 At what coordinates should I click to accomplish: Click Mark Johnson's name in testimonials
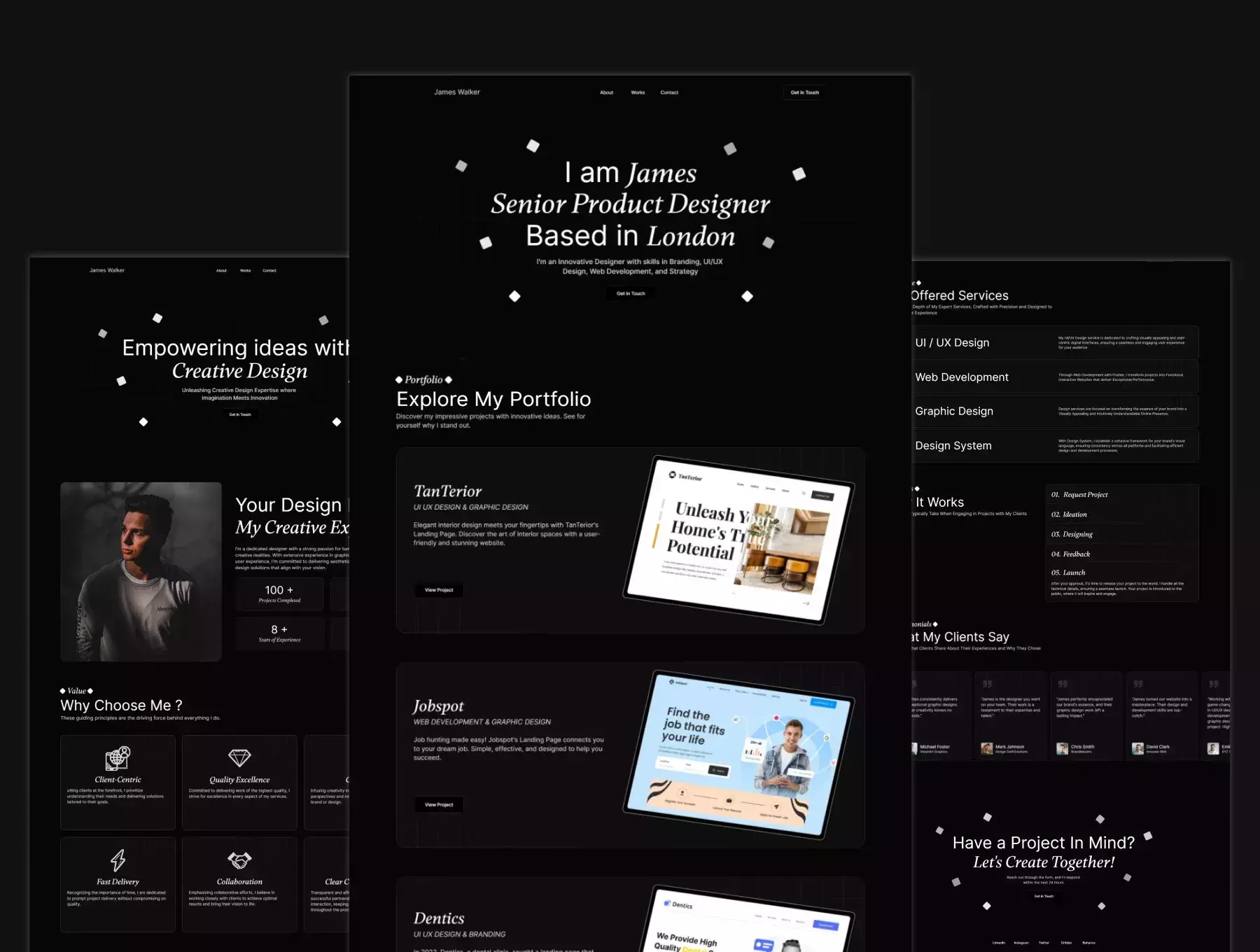click(1009, 747)
